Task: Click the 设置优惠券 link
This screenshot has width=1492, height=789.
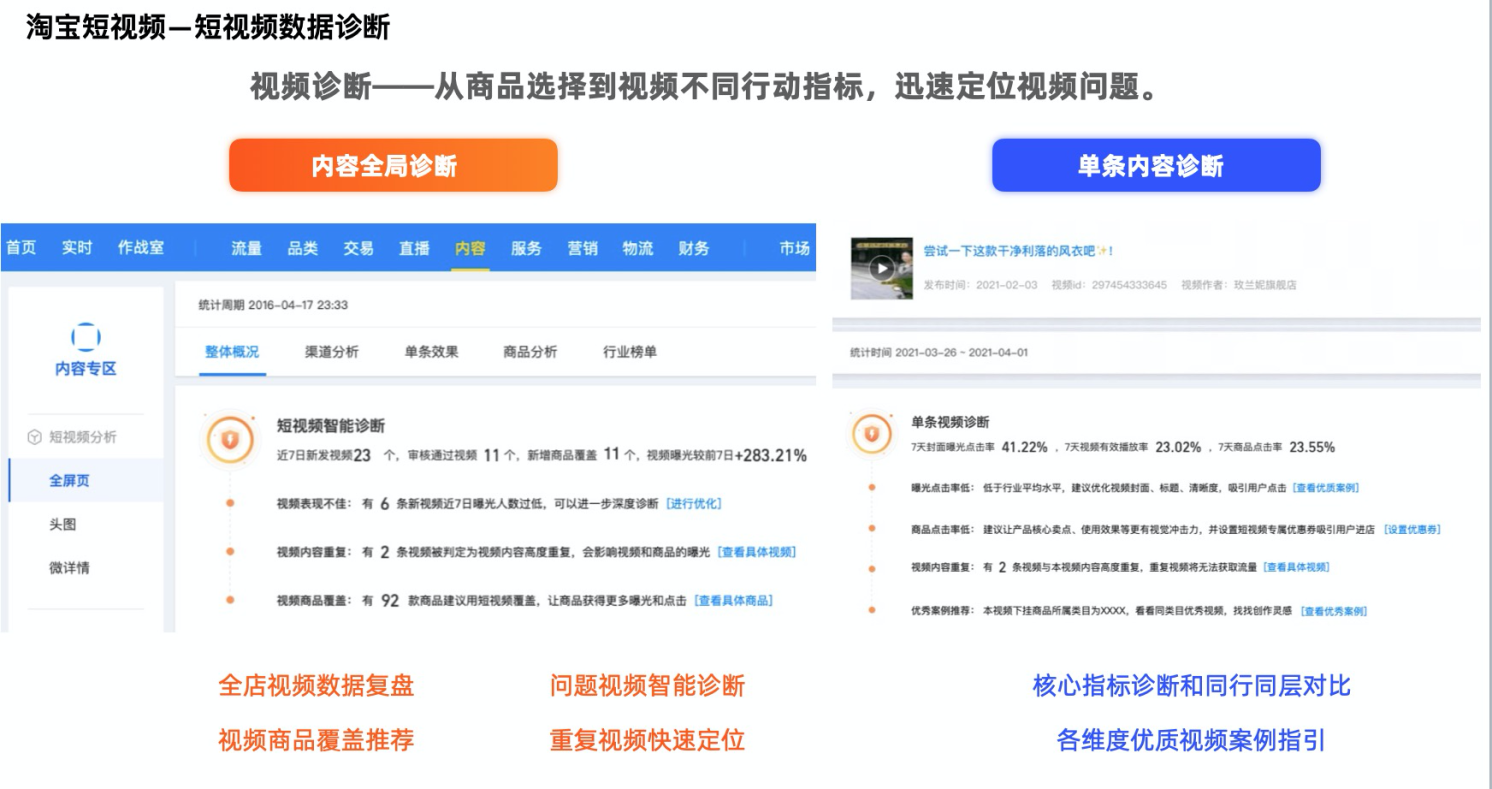Action: click(1412, 529)
